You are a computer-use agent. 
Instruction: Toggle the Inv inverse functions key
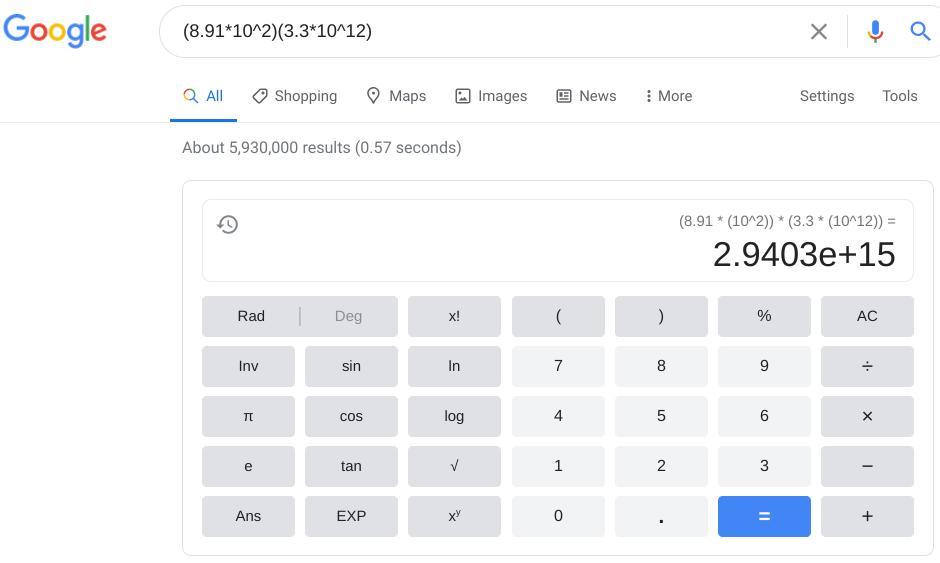point(248,366)
